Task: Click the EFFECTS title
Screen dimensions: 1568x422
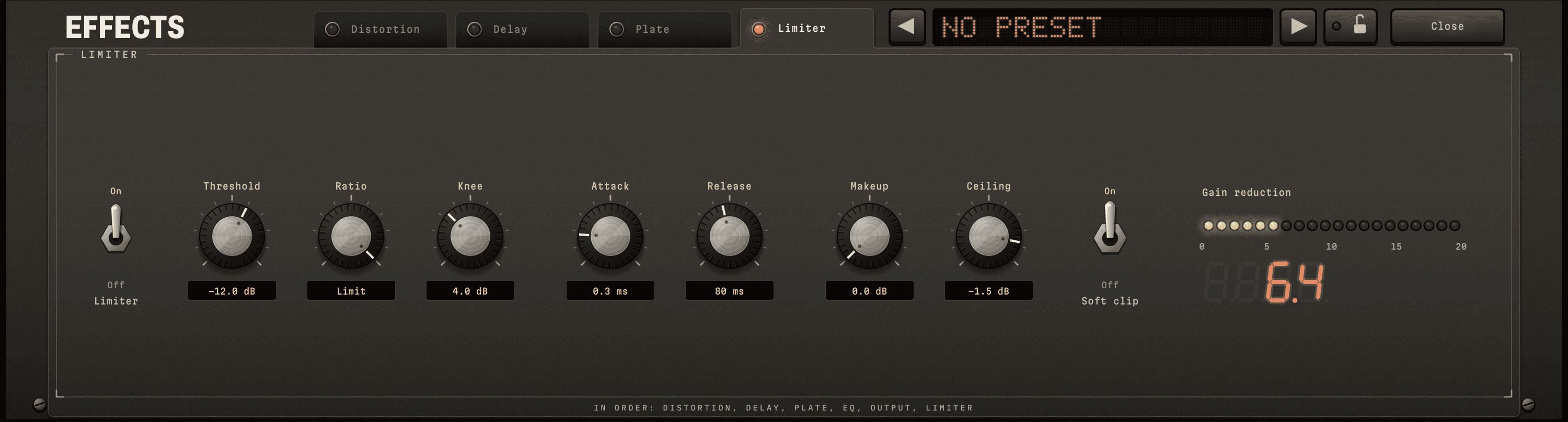Action: click(x=125, y=27)
